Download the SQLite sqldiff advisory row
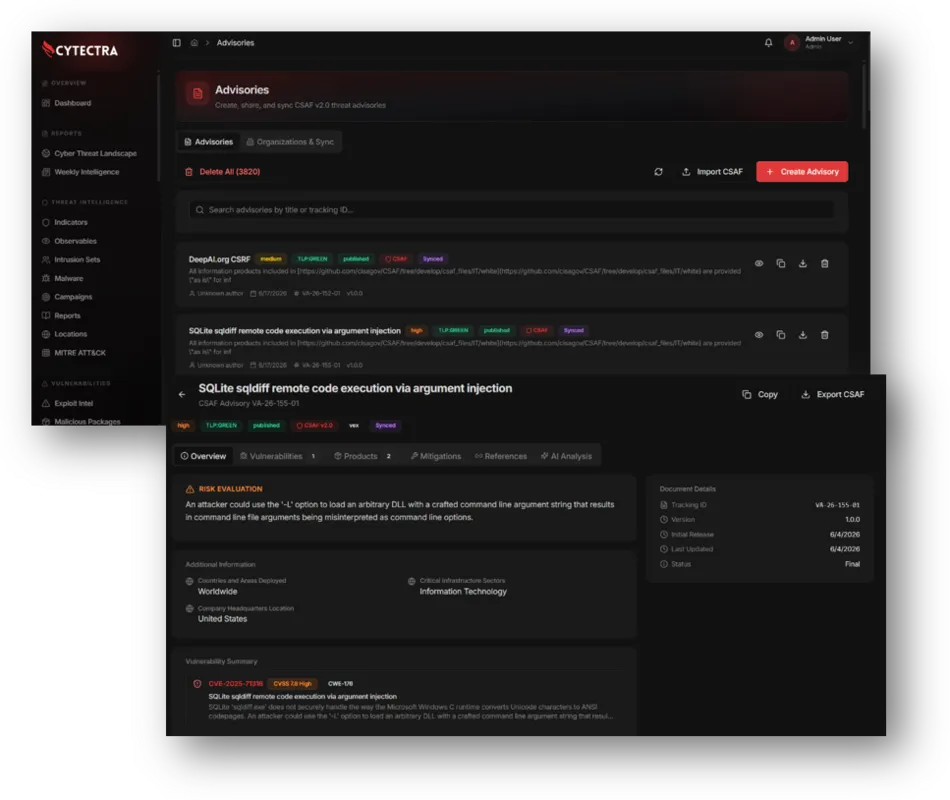 pyautogui.click(x=802, y=335)
